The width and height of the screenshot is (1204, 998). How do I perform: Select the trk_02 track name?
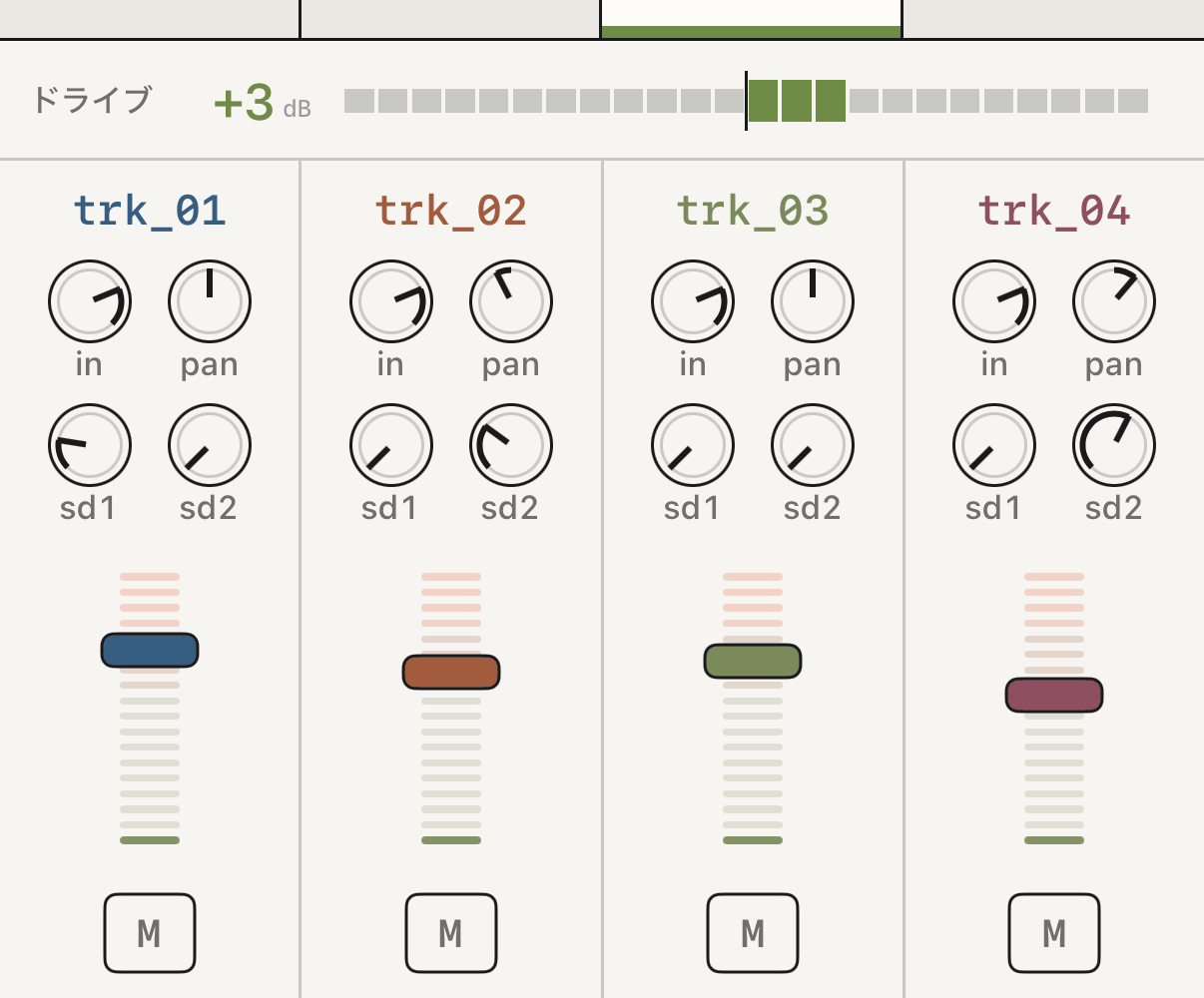point(451,211)
